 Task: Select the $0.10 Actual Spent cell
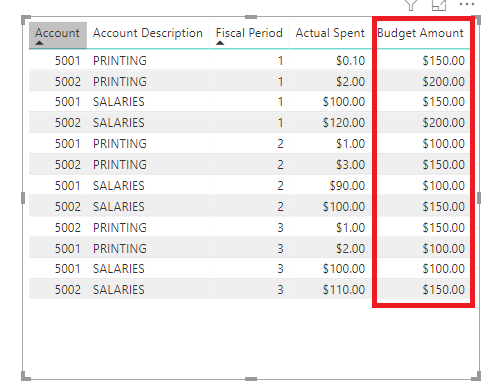(x=350, y=61)
